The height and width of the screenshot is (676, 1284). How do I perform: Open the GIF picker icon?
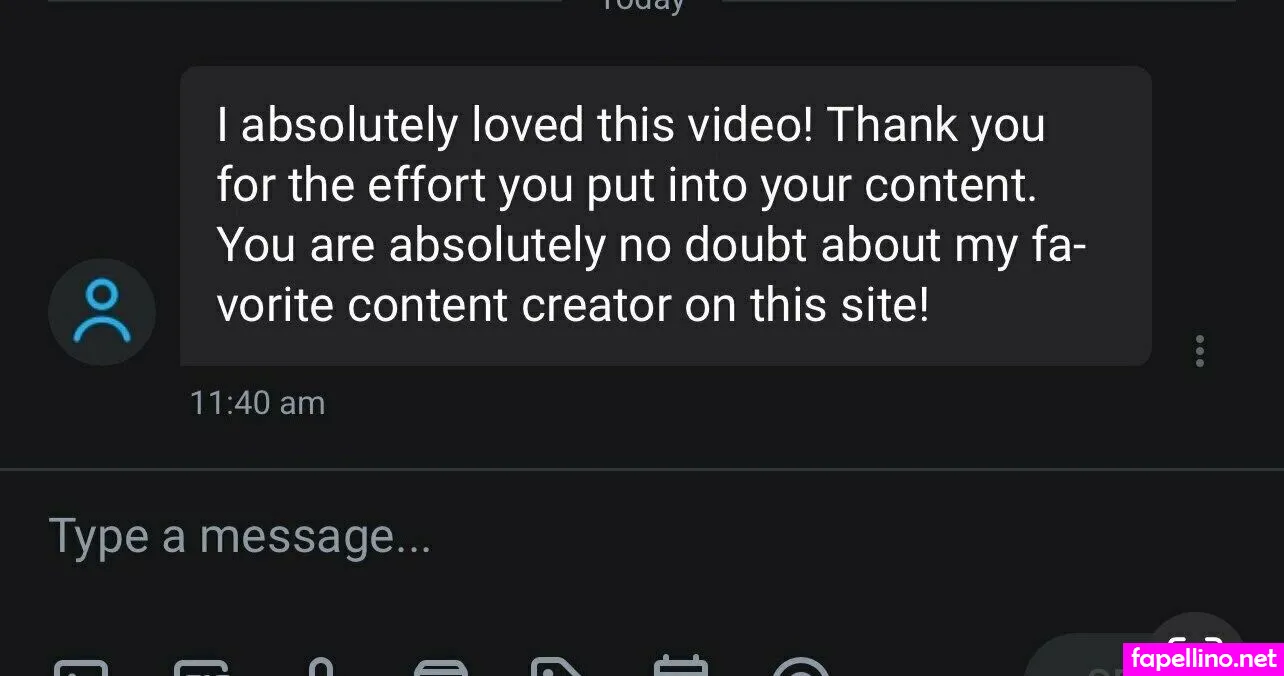(x=201, y=668)
